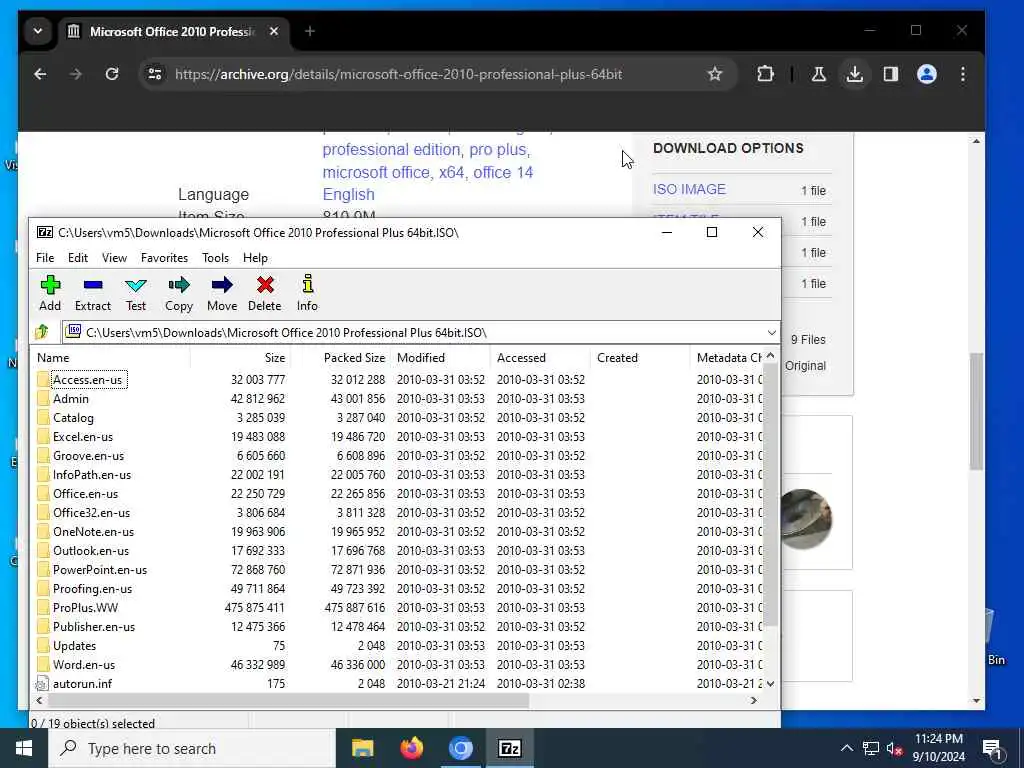Open Chrome three-dot menu
The width and height of the screenshot is (1024, 768).
[963, 74]
